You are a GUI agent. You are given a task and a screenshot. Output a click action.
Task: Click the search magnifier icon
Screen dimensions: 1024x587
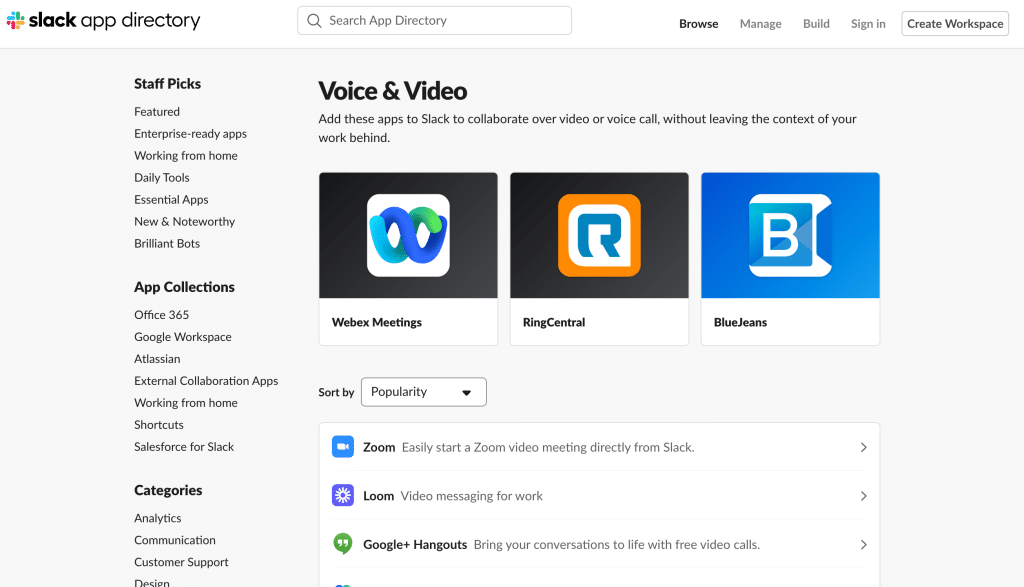click(x=314, y=21)
